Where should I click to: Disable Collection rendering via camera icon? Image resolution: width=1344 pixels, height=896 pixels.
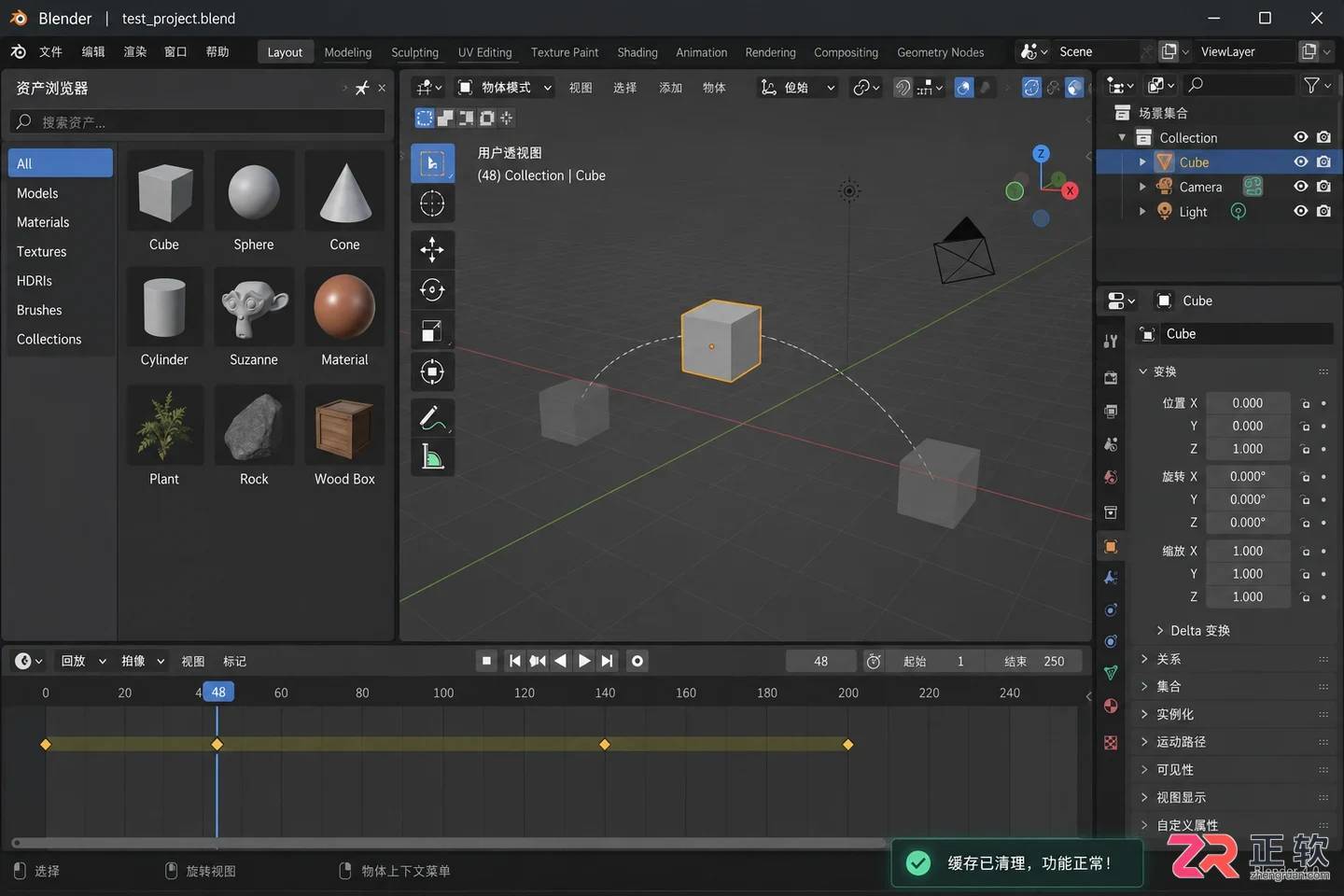[1323, 137]
